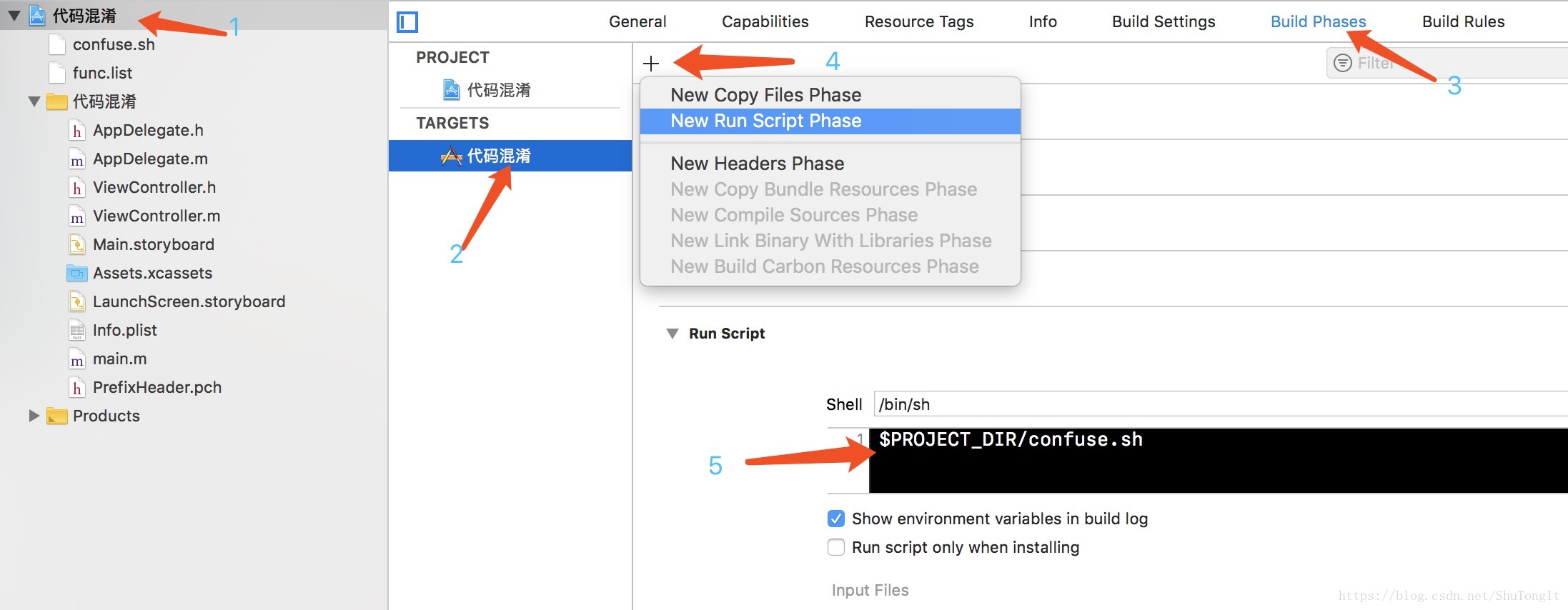Viewport: 1568px width, 610px height.
Task: Select Main.storyboard file name
Action: point(154,244)
